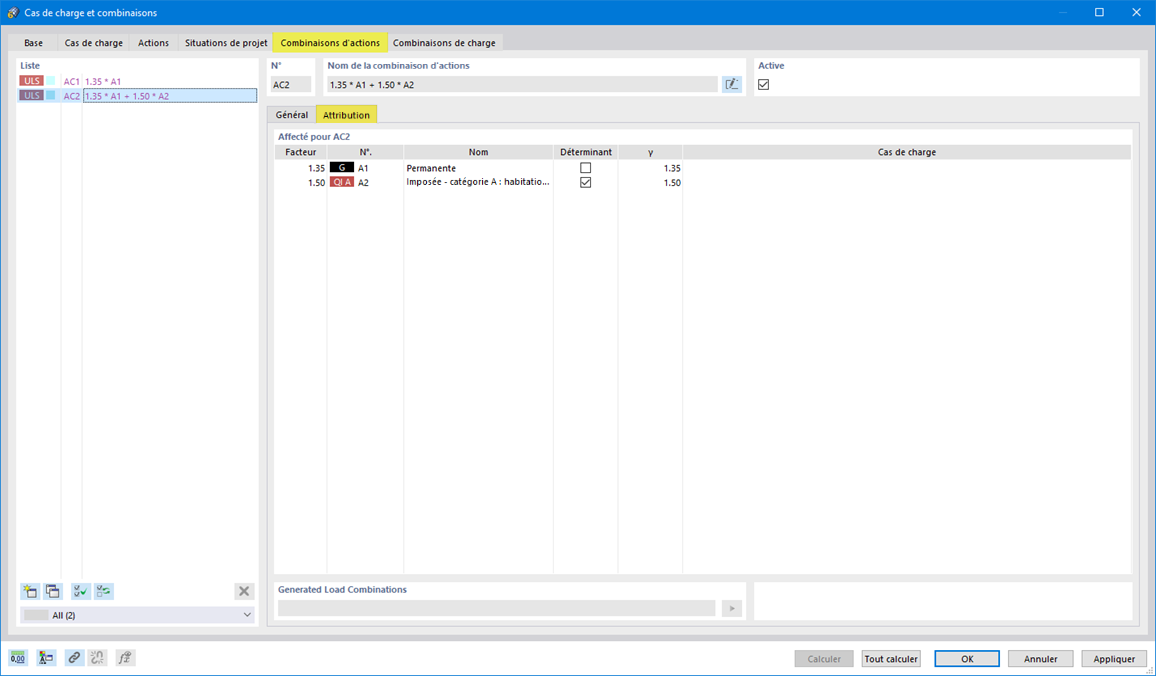1156x676 pixels.
Task: Click the new action combination icon
Action: [x=30, y=591]
